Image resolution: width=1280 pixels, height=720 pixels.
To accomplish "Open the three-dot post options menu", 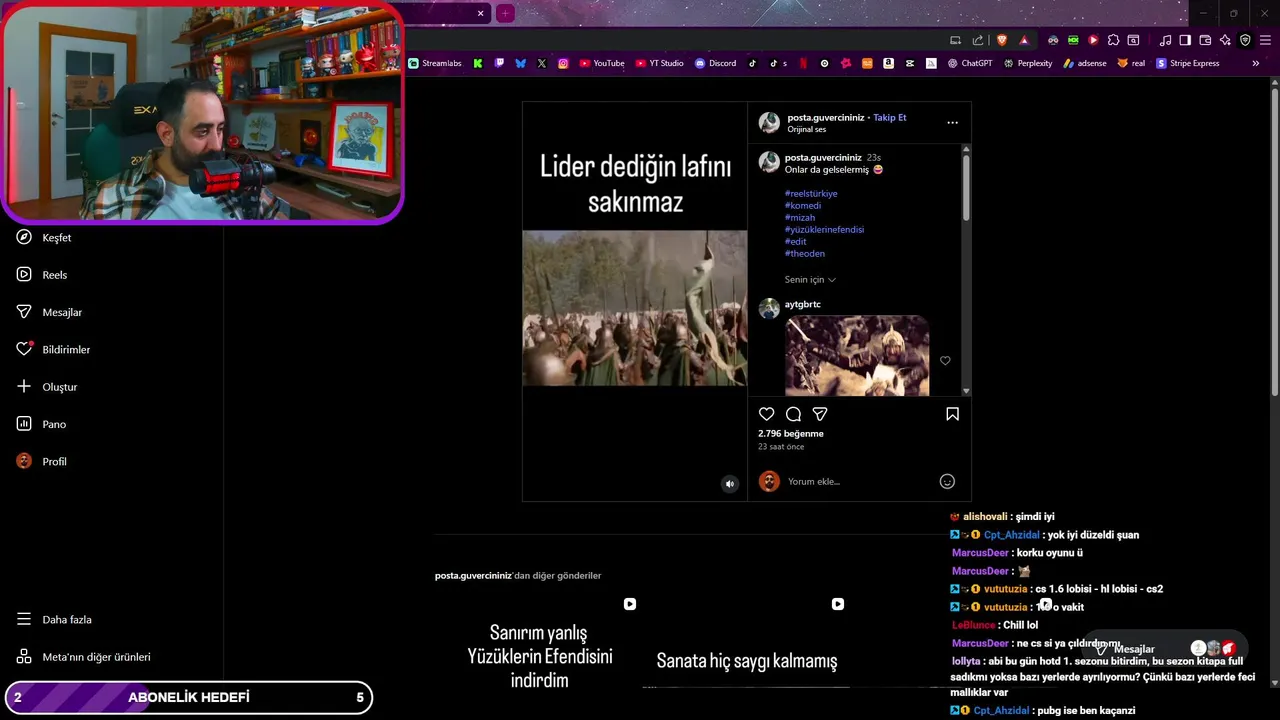I will click(x=952, y=122).
